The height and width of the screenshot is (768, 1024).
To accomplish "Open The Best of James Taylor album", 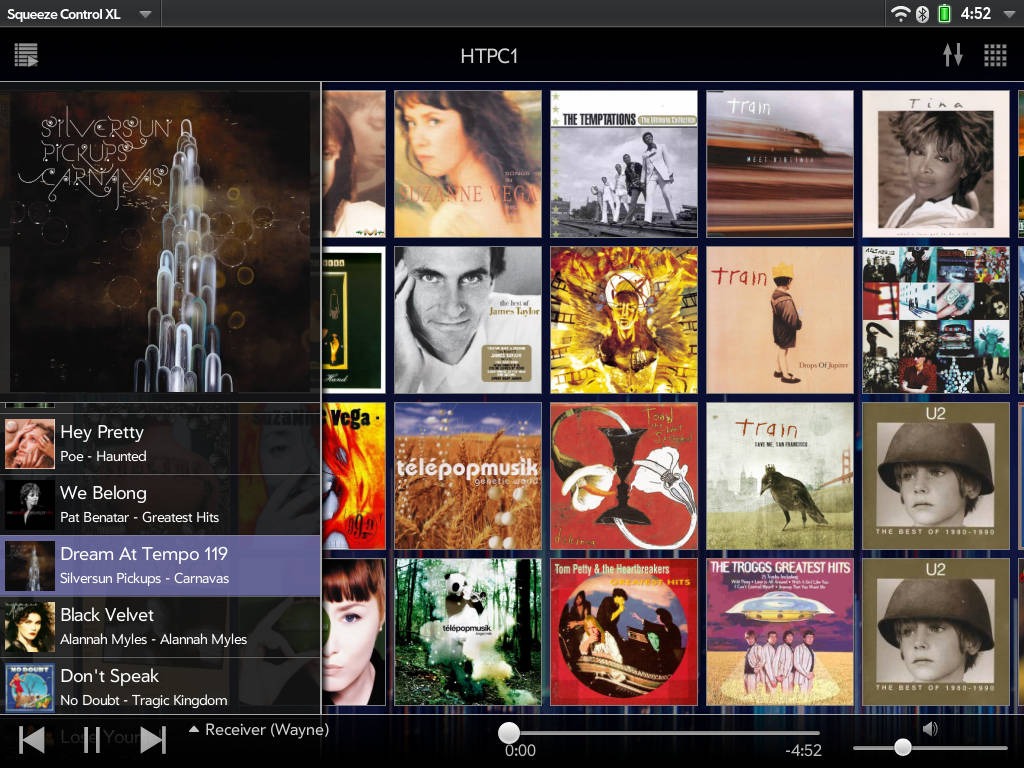I will [x=468, y=320].
